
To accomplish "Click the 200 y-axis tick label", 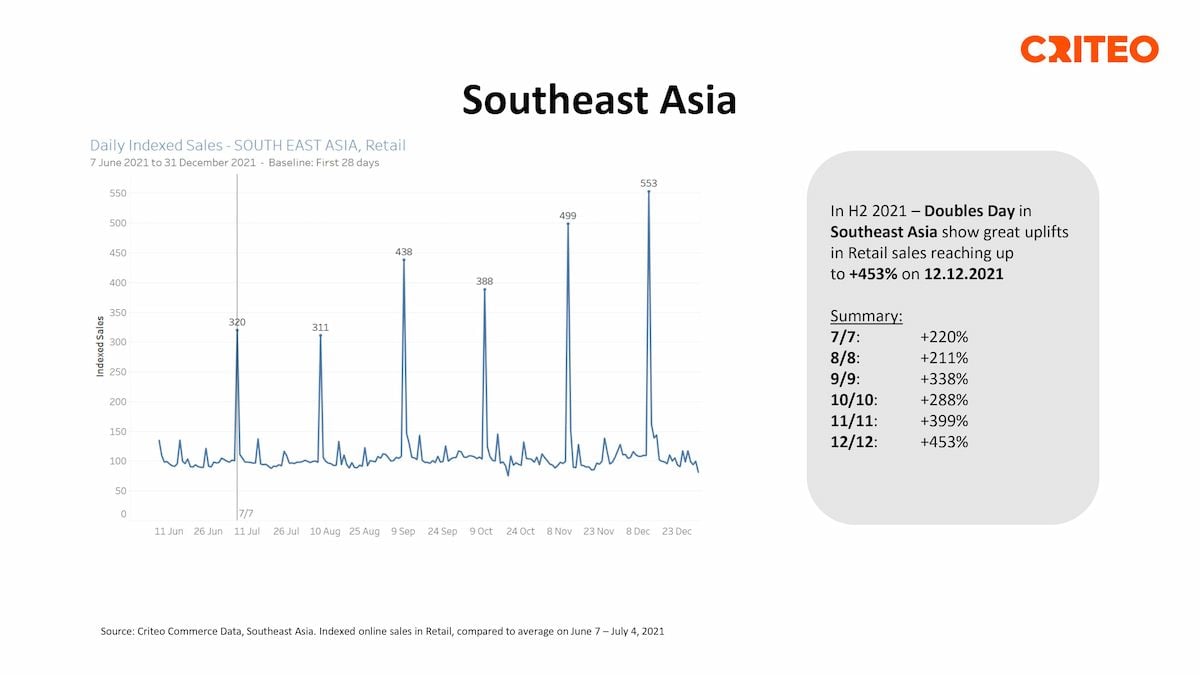I will pos(117,402).
